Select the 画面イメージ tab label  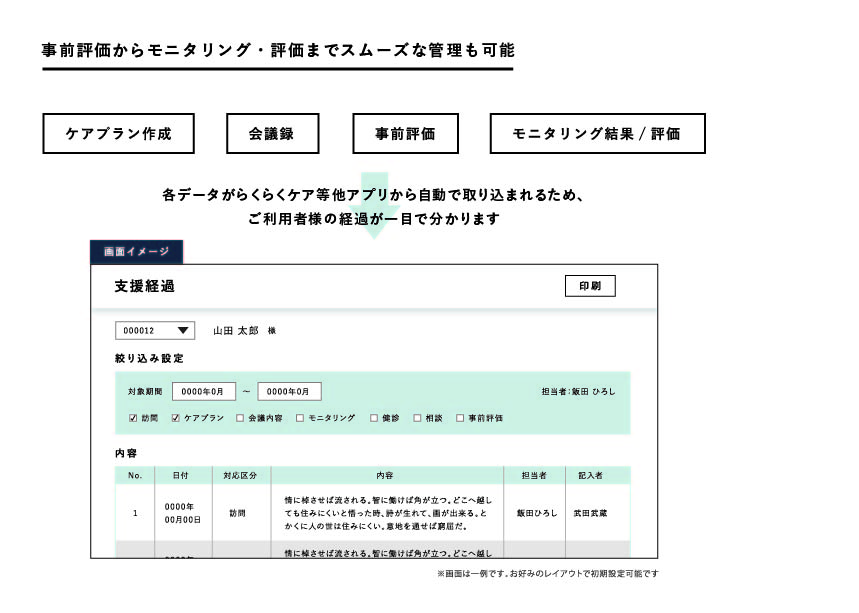point(136,250)
